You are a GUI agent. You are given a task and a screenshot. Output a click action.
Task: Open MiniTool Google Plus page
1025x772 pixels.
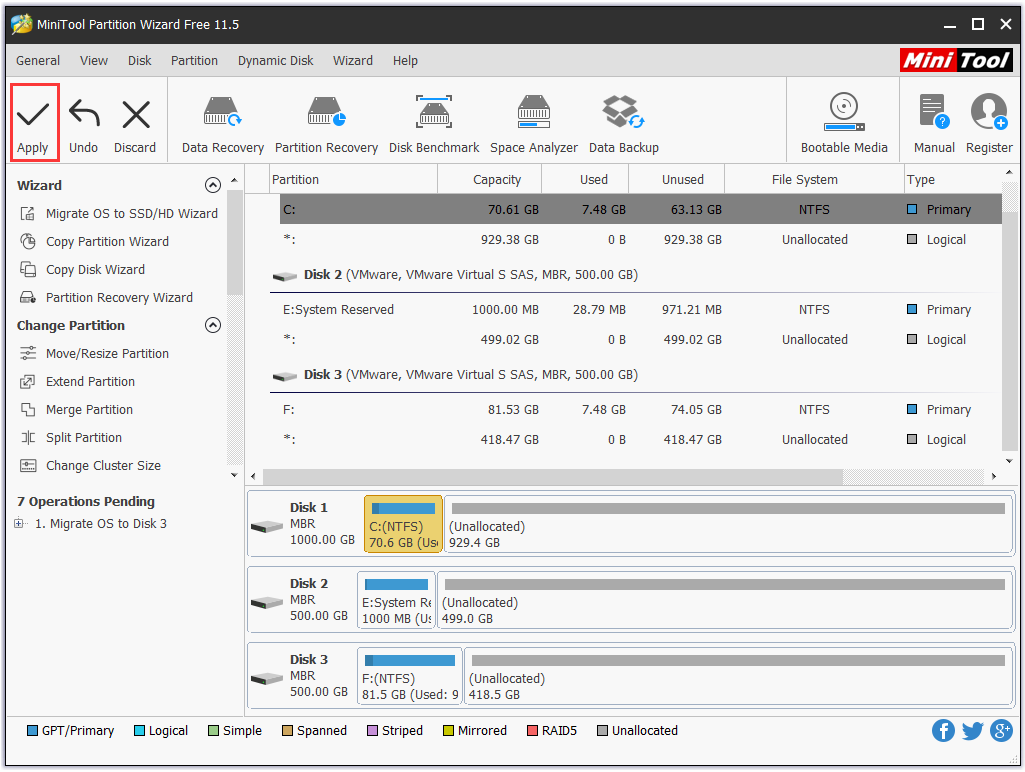[1001, 731]
